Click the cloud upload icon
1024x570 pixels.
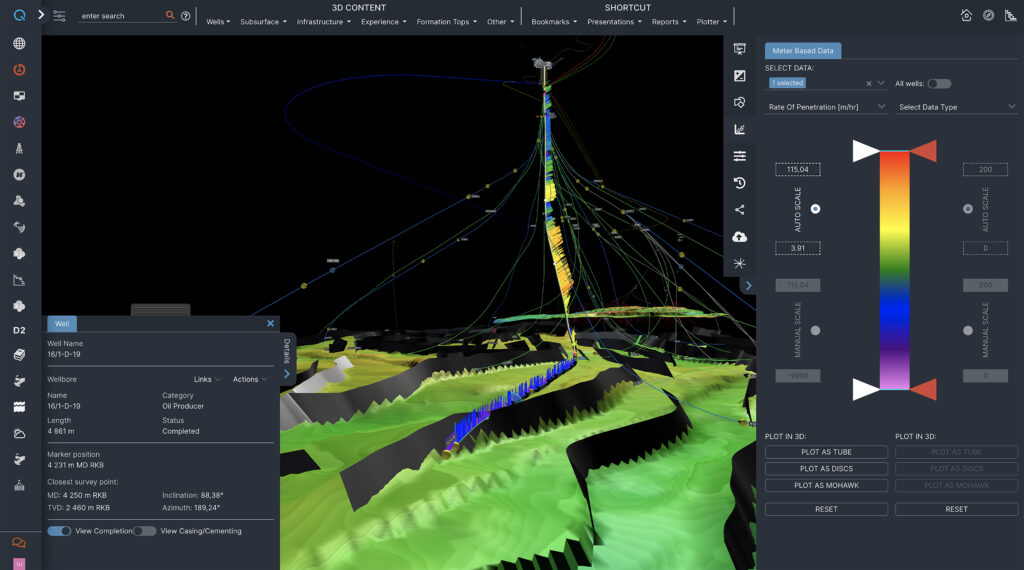tap(740, 237)
